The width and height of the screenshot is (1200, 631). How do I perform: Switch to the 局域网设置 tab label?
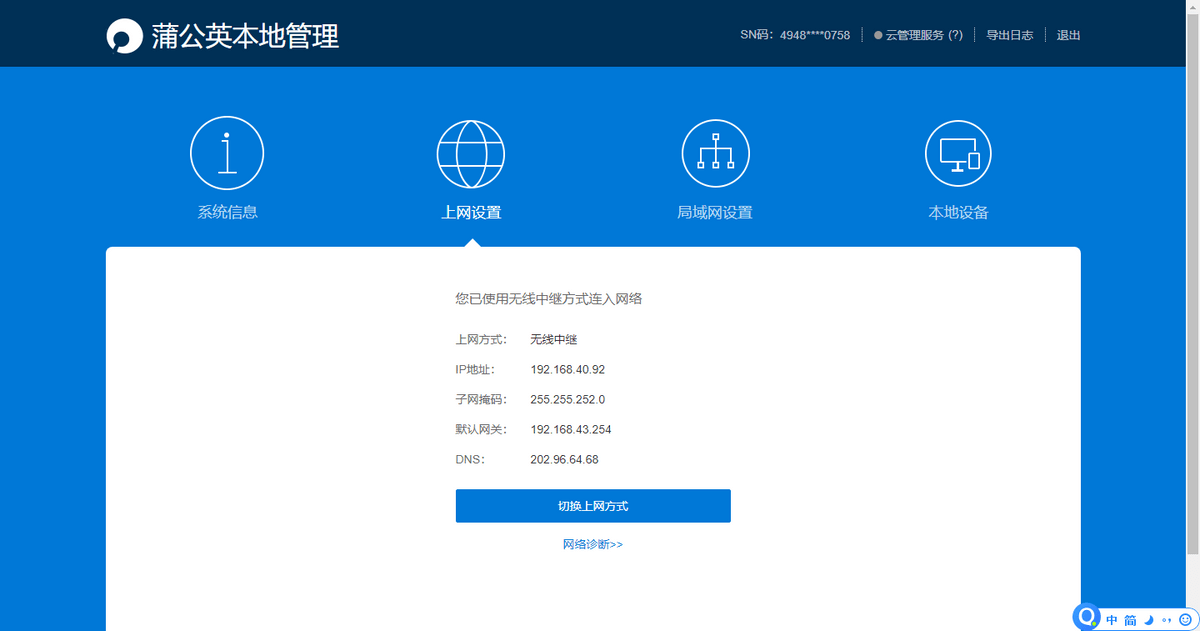pos(715,212)
